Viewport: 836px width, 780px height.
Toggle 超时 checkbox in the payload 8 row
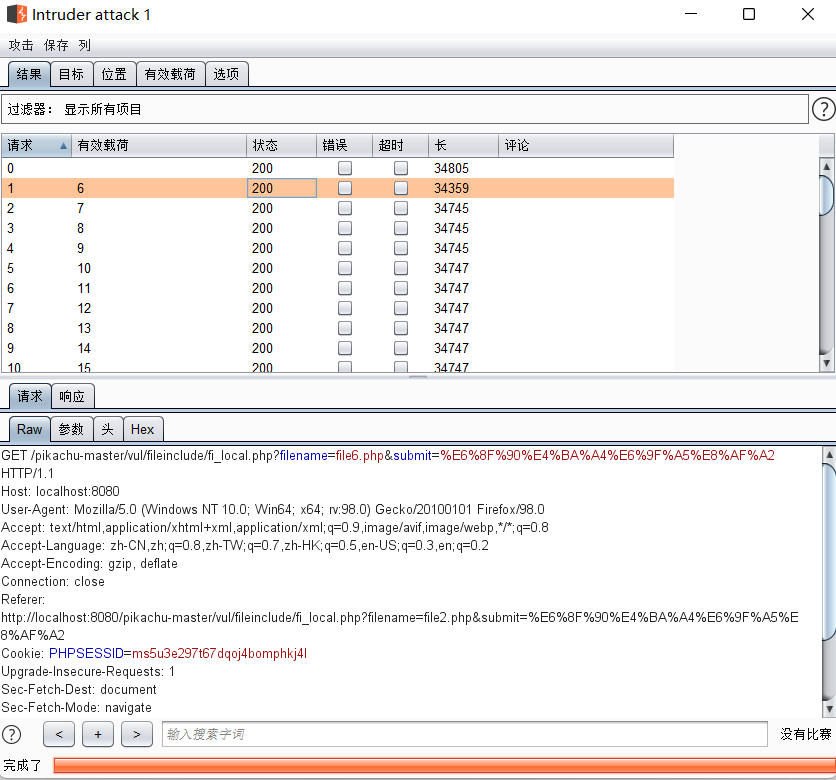click(x=400, y=228)
